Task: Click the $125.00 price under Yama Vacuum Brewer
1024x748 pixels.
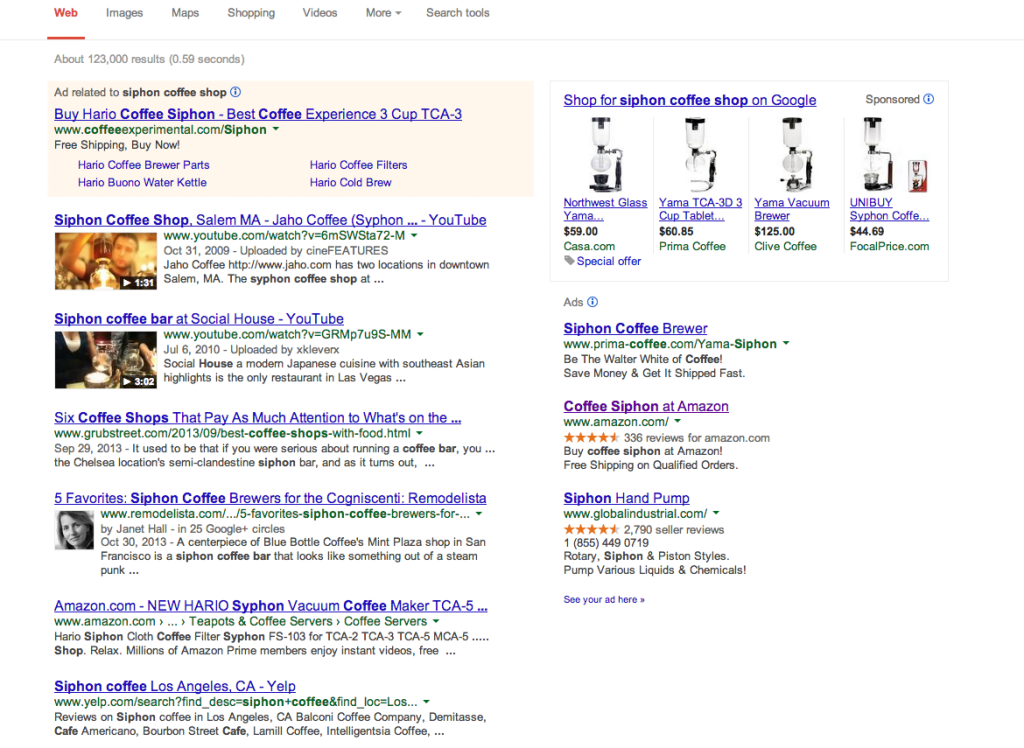Action: (x=775, y=231)
